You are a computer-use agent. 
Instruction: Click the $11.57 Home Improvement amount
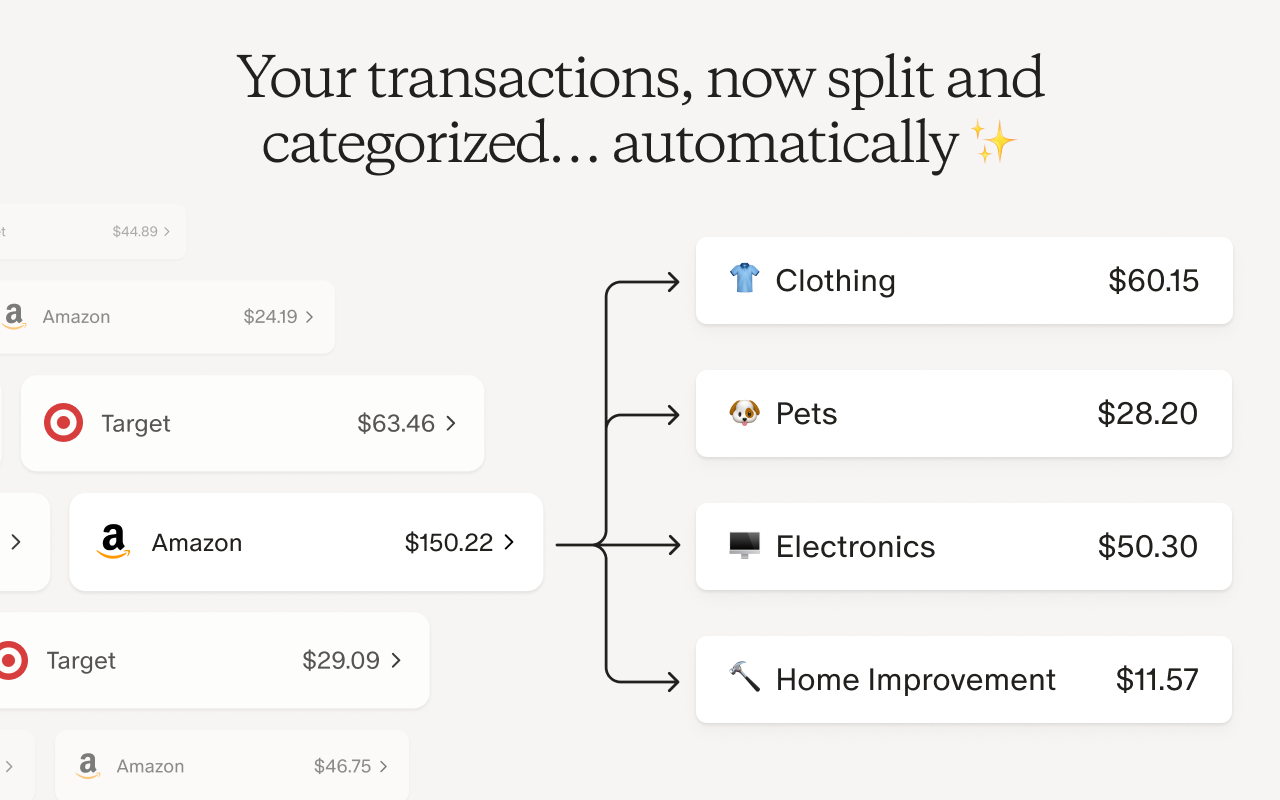pyautogui.click(x=1157, y=680)
